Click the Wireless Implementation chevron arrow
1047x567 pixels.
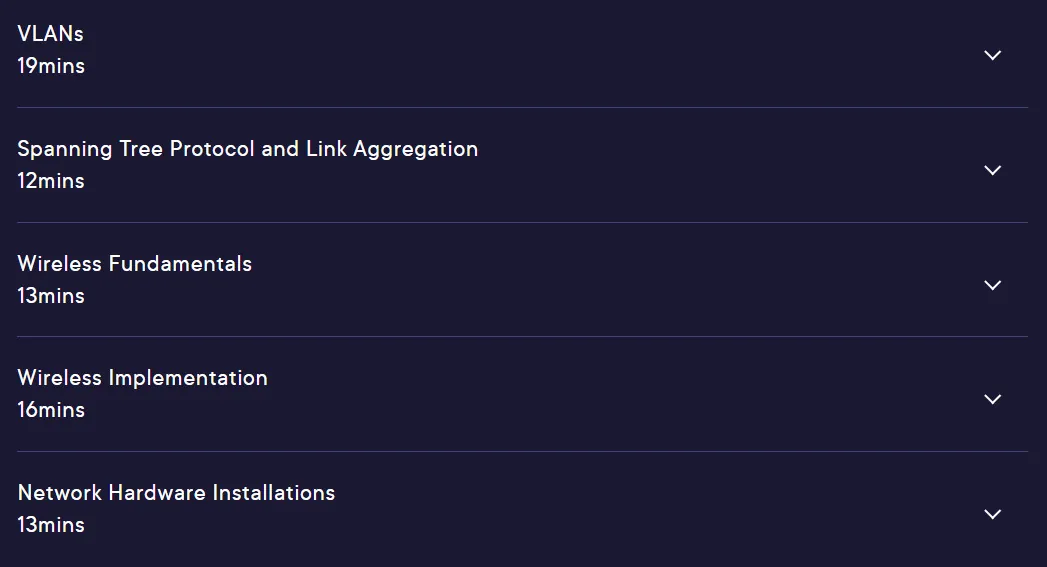[x=992, y=399]
